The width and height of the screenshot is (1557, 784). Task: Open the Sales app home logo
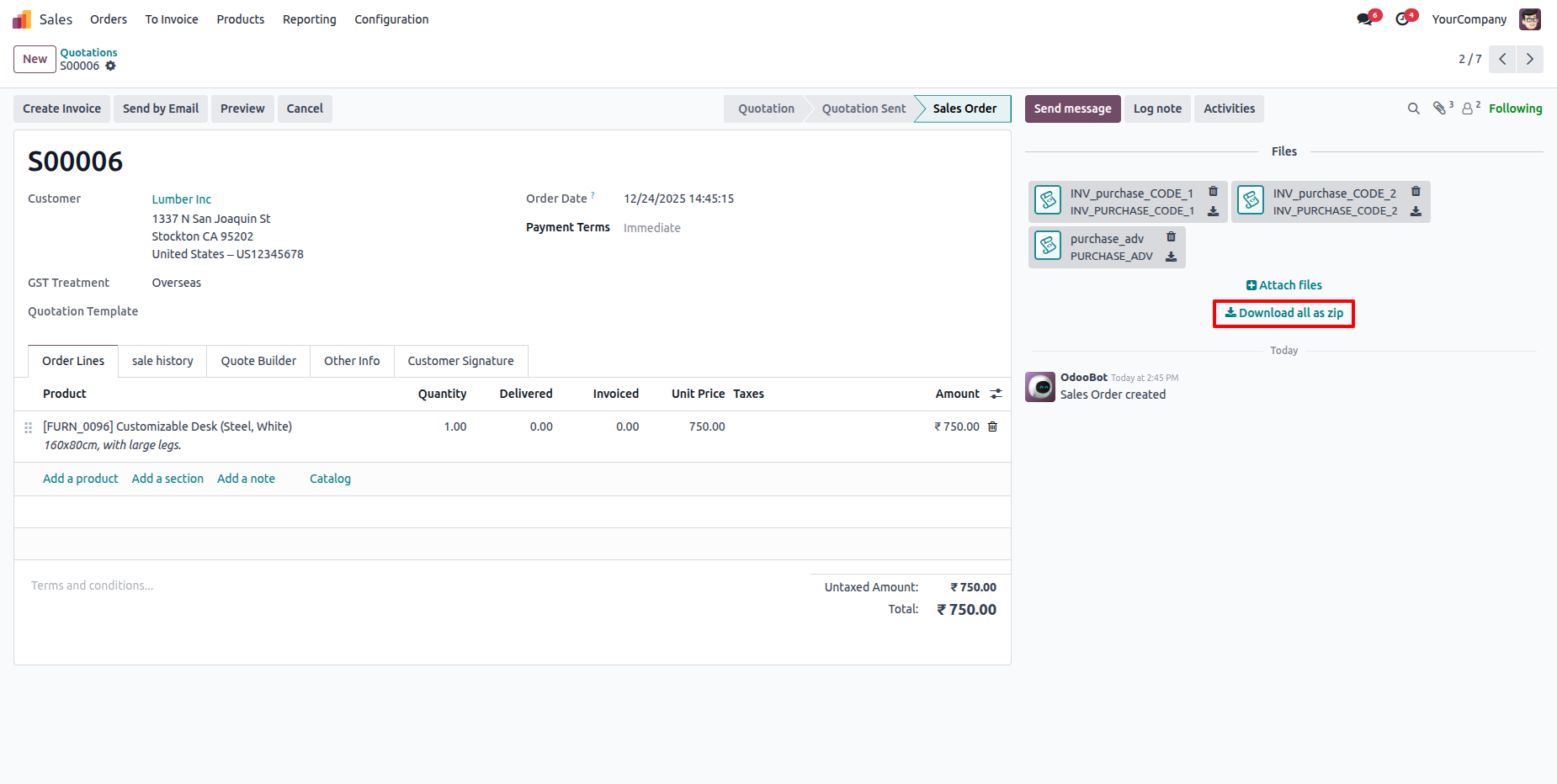(22, 19)
